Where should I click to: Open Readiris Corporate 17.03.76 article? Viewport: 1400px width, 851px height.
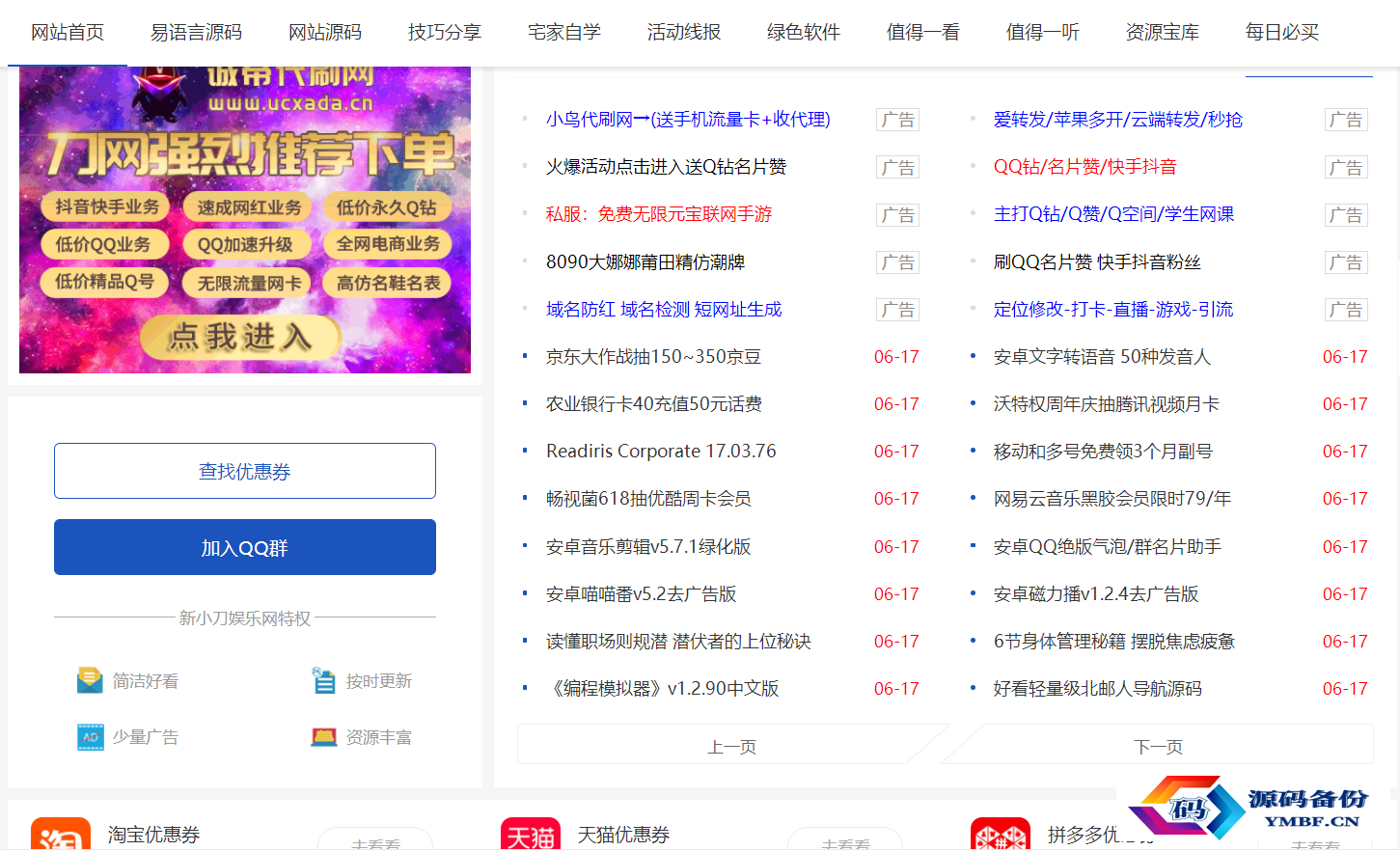pyautogui.click(x=661, y=451)
